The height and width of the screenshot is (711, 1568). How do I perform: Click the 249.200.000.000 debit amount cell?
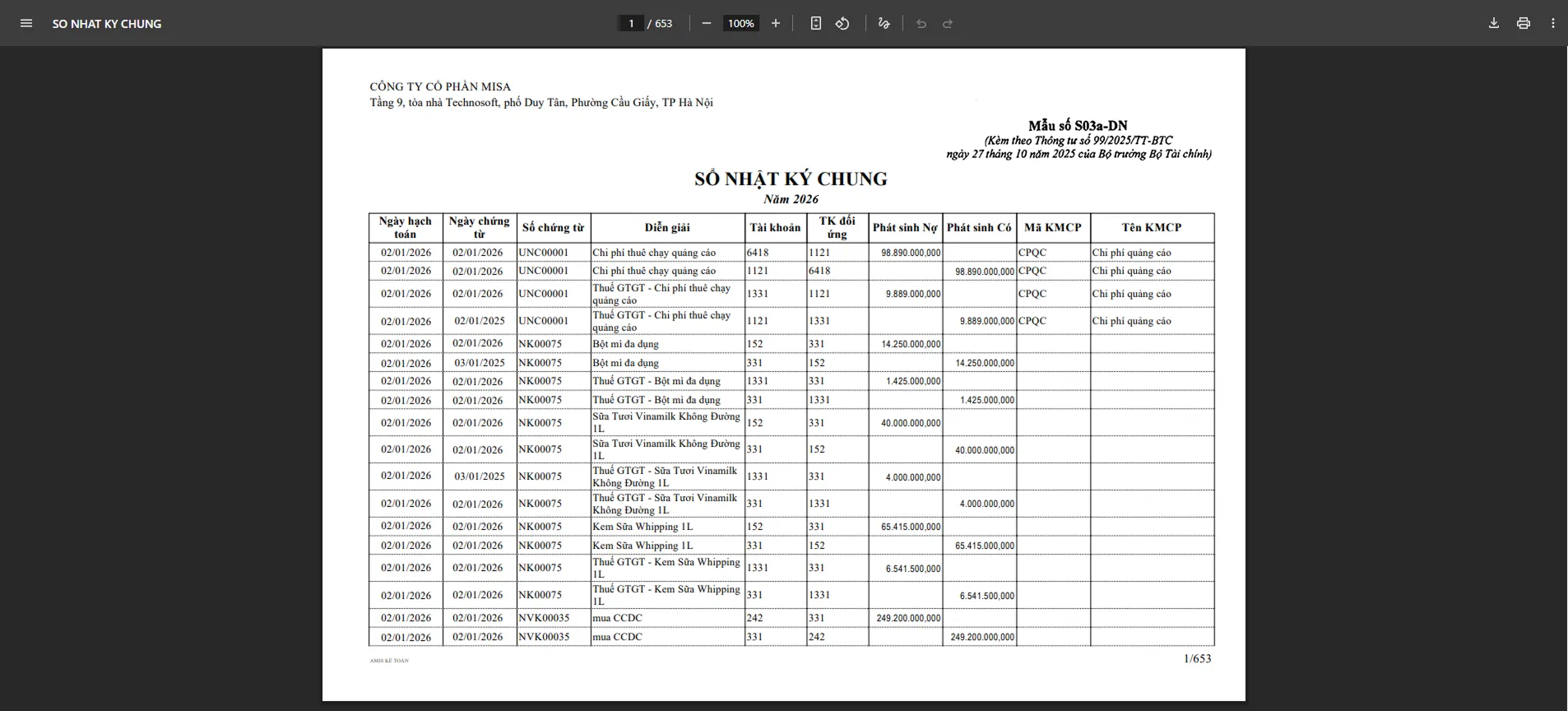tap(908, 618)
